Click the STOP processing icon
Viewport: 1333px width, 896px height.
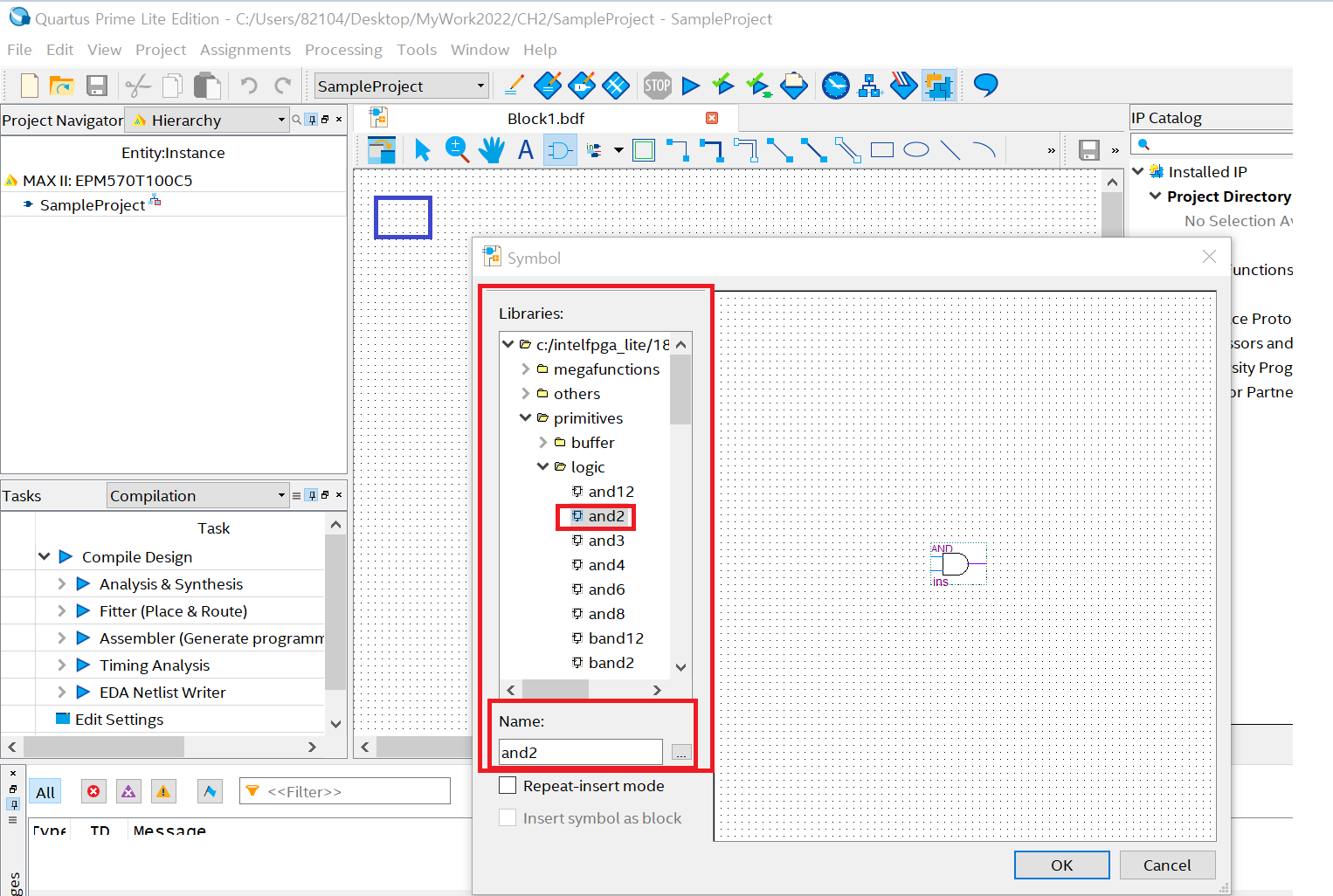tap(658, 86)
